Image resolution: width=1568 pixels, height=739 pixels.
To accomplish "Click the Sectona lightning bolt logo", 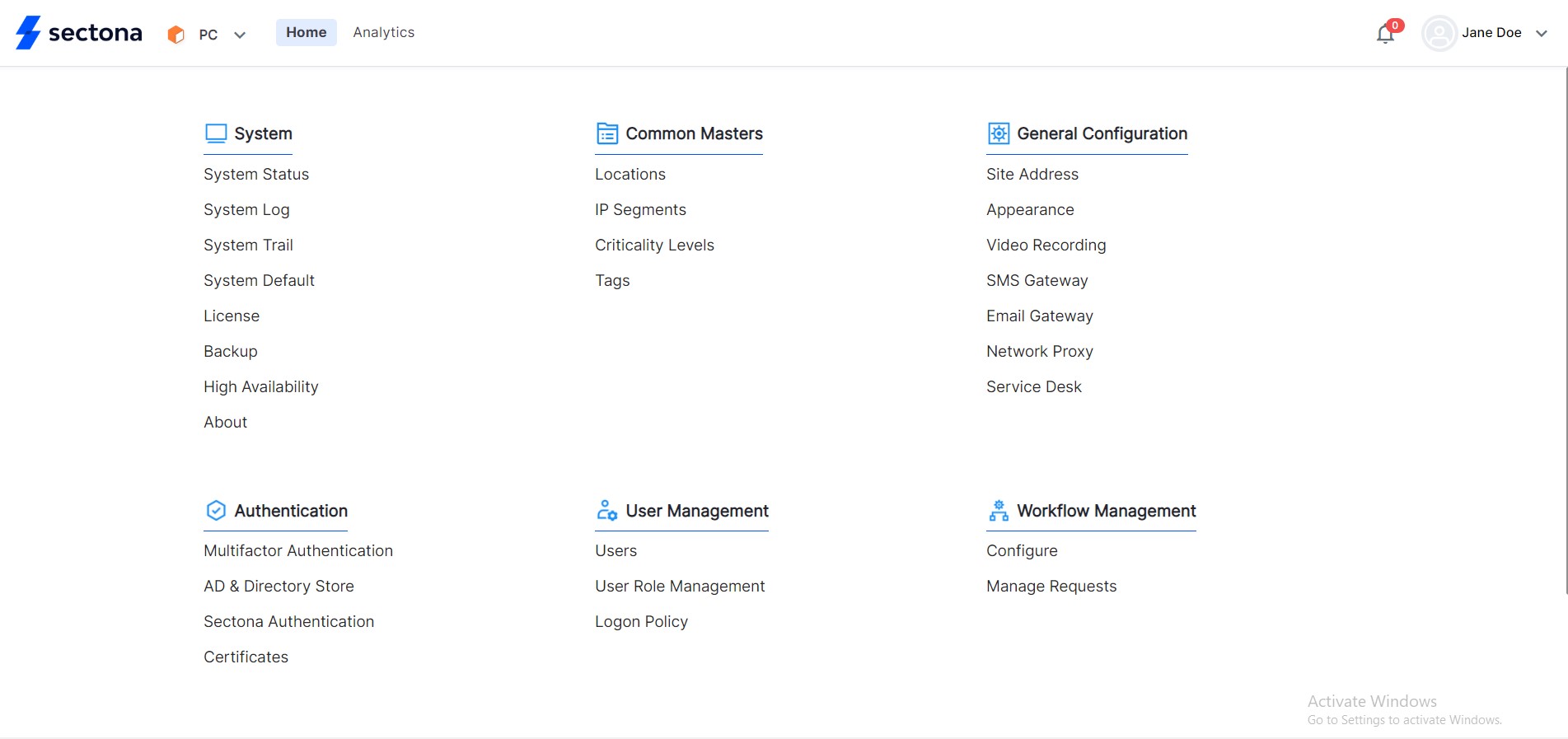I will tap(29, 33).
